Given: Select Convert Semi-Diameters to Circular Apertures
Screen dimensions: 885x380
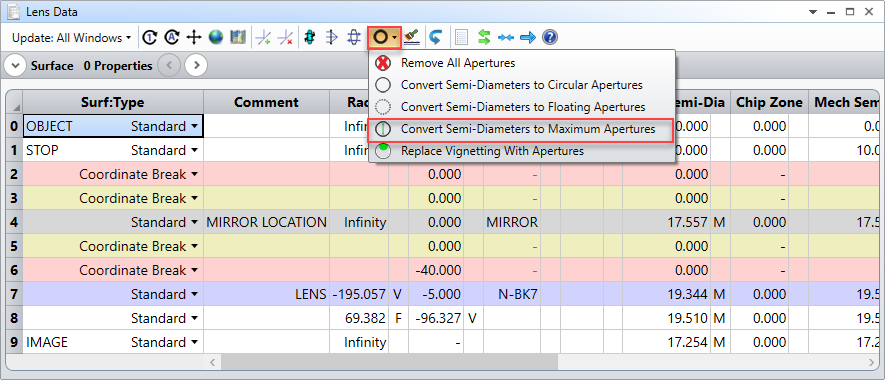Looking at the screenshot, I should click(522, 85).
